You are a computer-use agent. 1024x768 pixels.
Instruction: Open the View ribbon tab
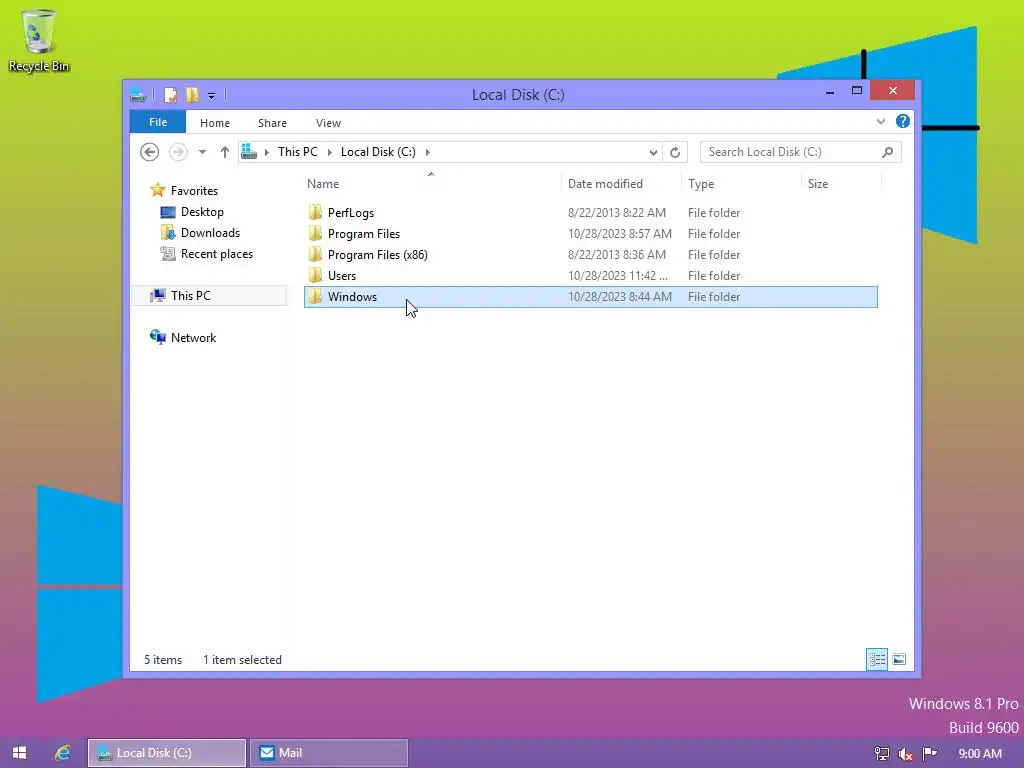pos(328,123)
